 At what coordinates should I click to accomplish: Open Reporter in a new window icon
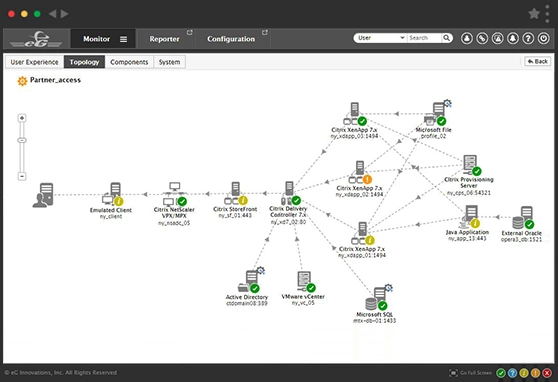pyautogui.click(x=190, y=32)
